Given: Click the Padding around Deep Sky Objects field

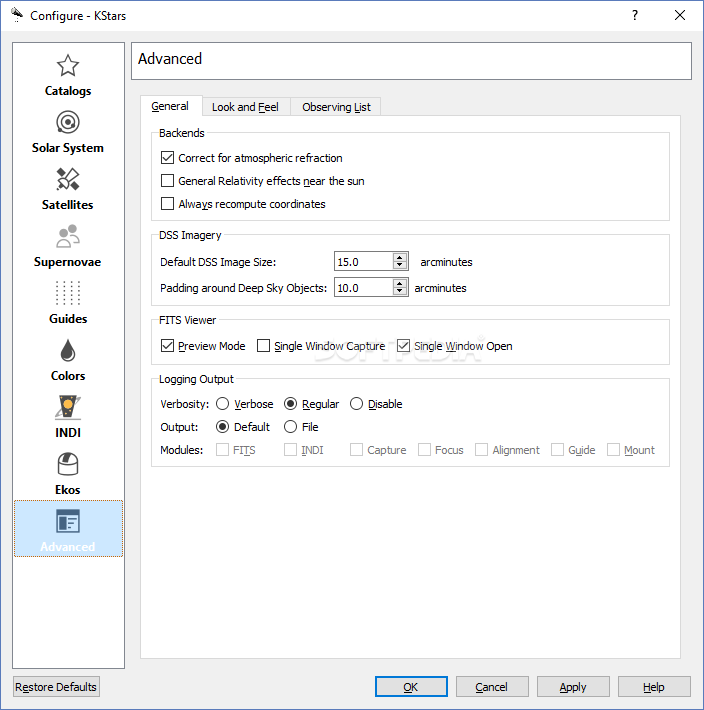Looking at the screenshot, I should [364, 288].
